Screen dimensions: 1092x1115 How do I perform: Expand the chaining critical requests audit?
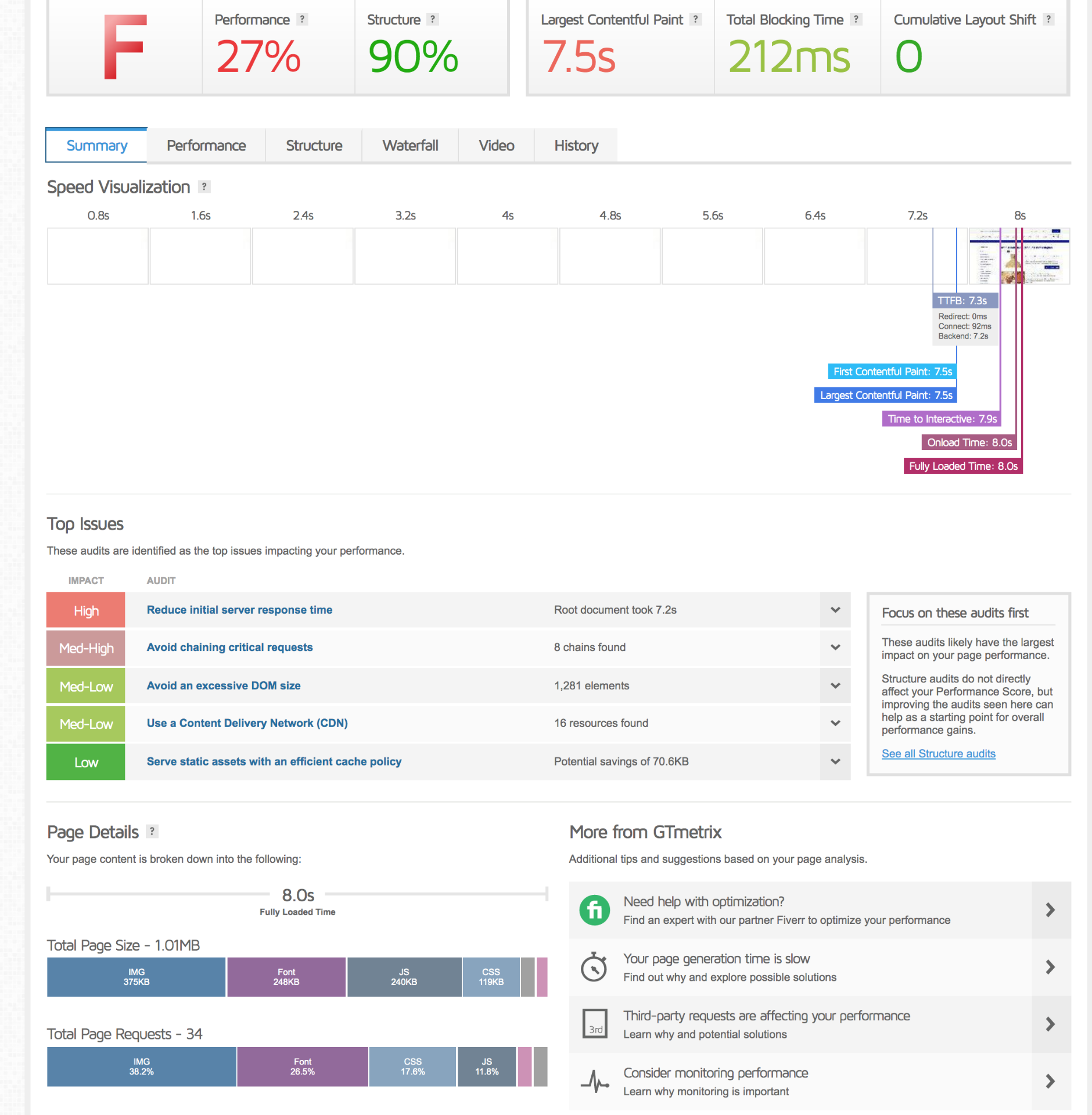[x=835, y=648]
